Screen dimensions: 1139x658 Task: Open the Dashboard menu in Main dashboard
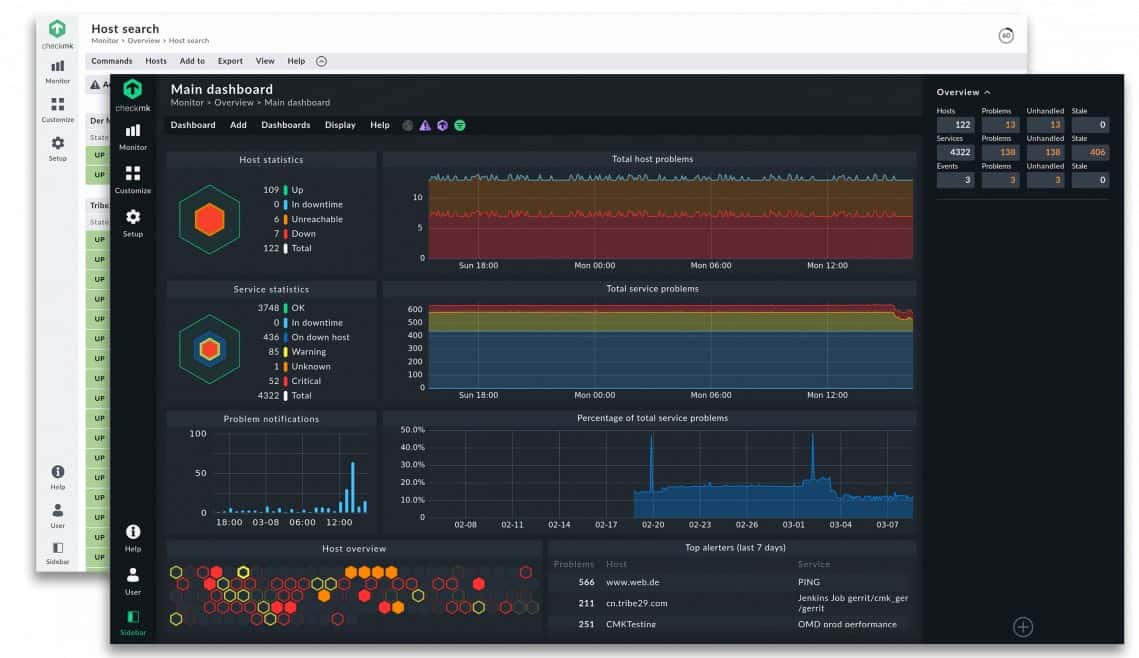pos(192,125)
